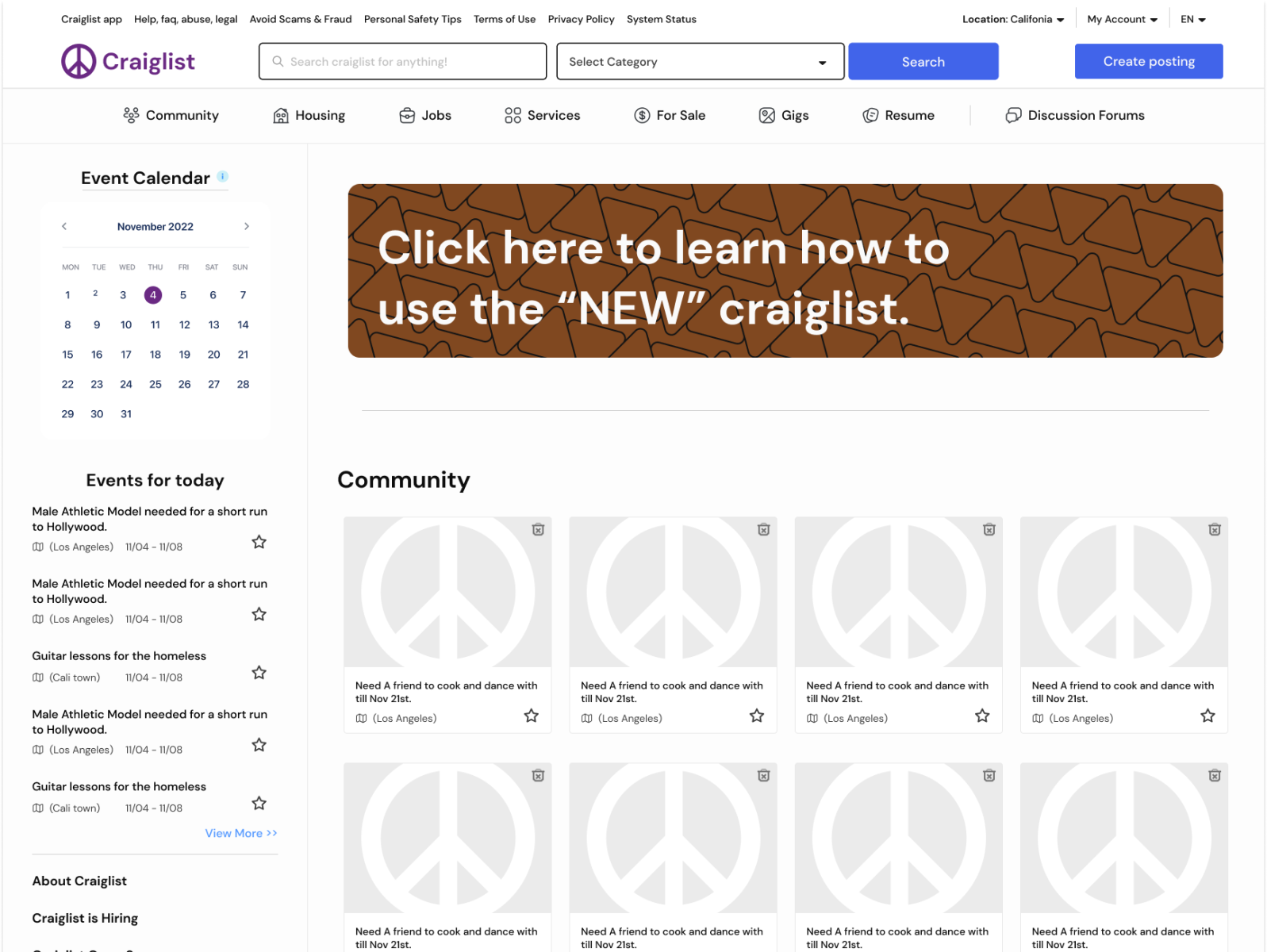The image size is (1267, 952).
Task: Open the Services section
Action: click(x=543, y=115)
